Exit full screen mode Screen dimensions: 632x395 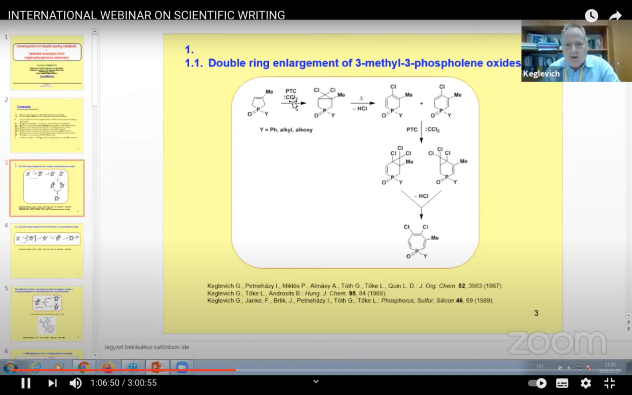(x=610, y=383)
